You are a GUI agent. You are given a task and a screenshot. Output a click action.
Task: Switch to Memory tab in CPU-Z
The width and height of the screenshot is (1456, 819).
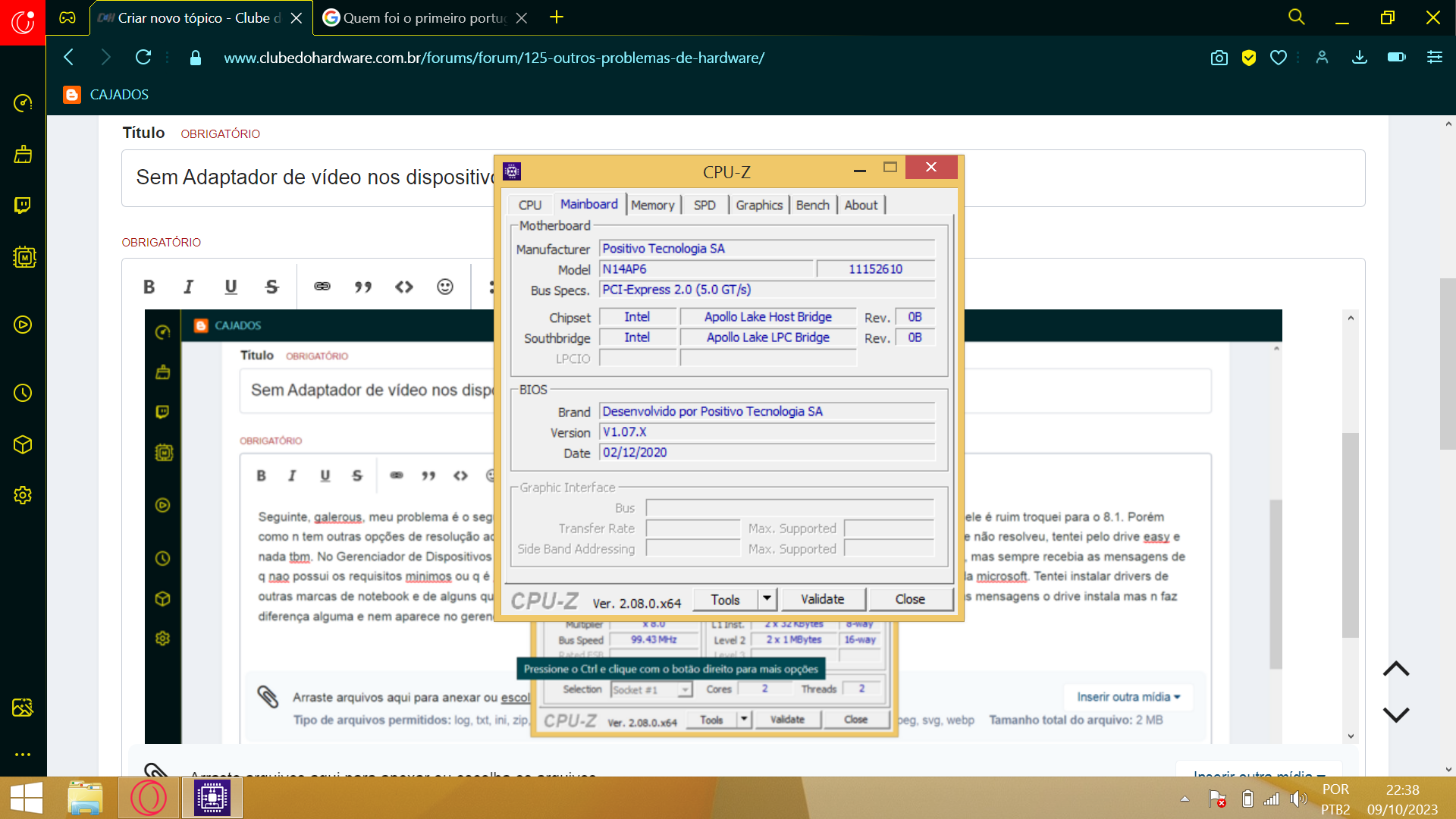pyautogui.click(x=652, y=205)
